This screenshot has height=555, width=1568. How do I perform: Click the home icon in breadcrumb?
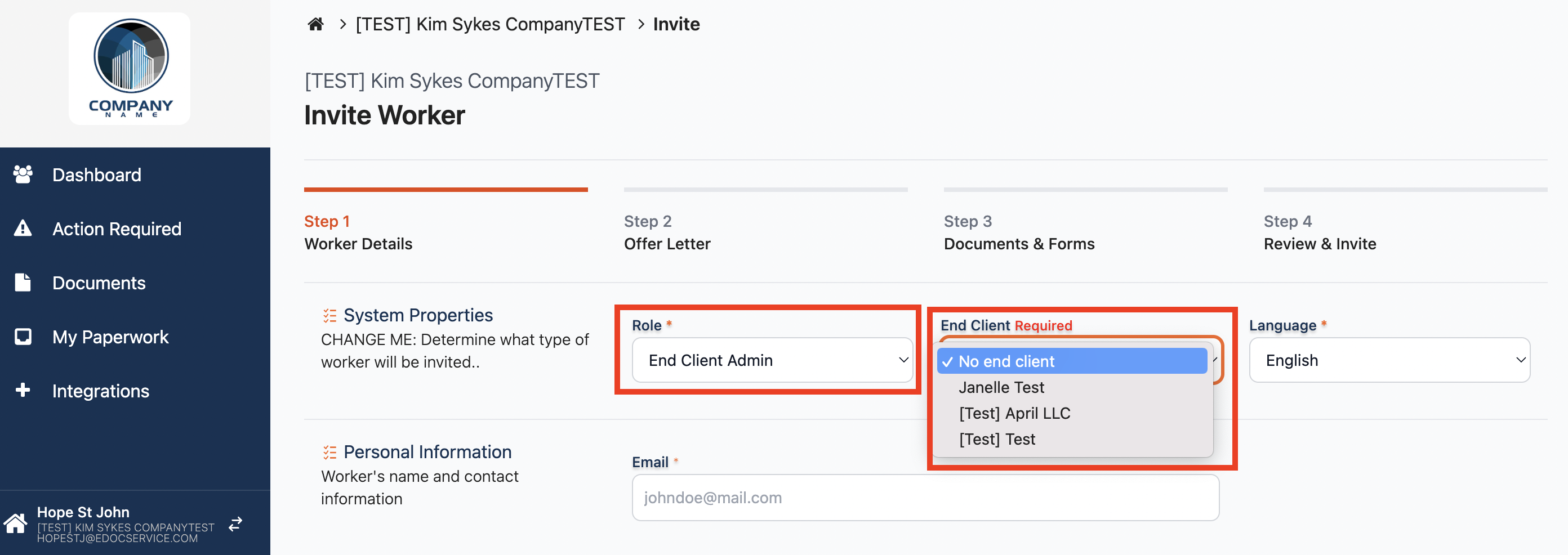tap(315, 24)
